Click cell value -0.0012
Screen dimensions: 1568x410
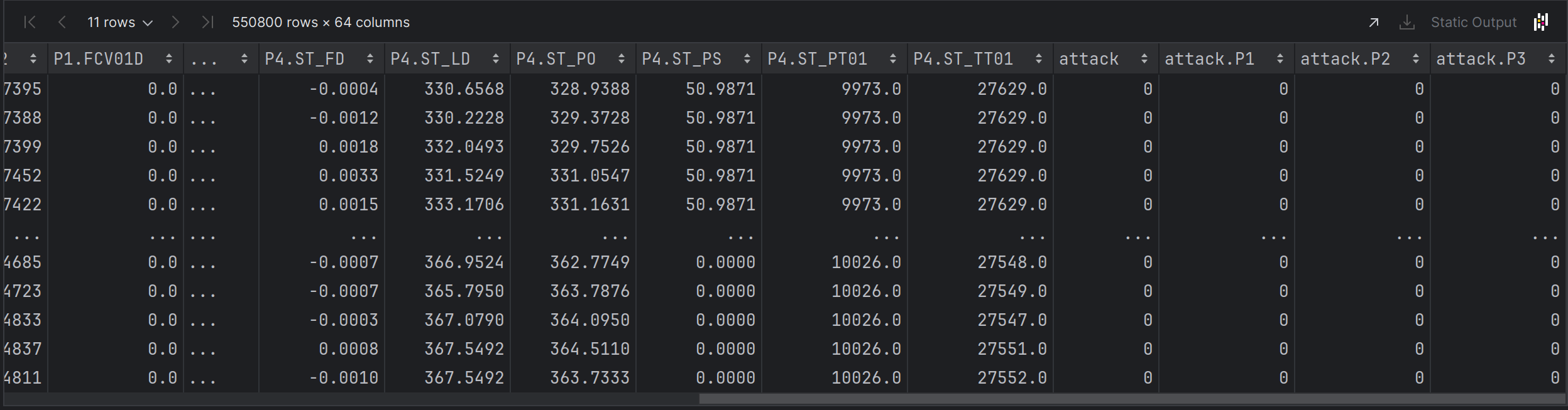click(343, 118)
